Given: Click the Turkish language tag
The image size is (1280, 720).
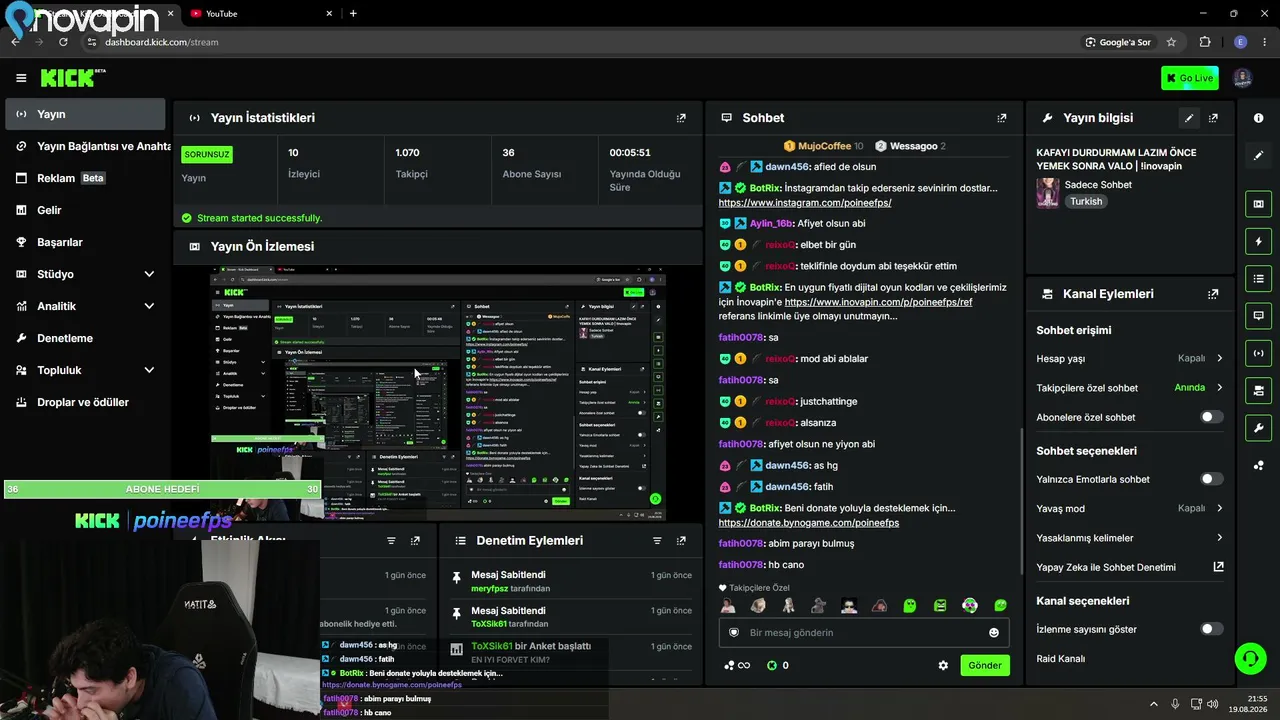Looking at the screenshot, I should 1086,201.
